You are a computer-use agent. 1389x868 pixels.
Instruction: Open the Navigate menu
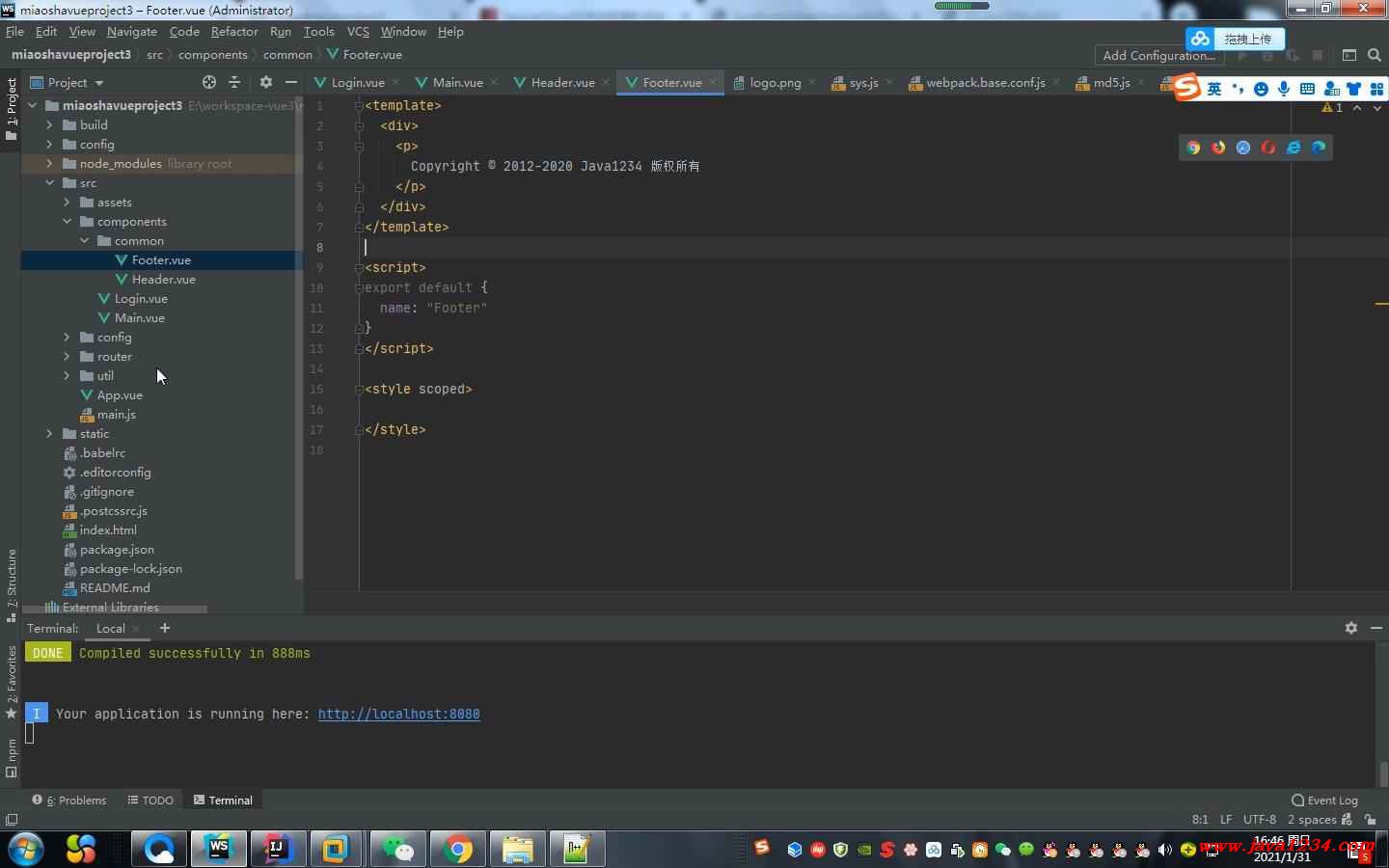point(132,32)
